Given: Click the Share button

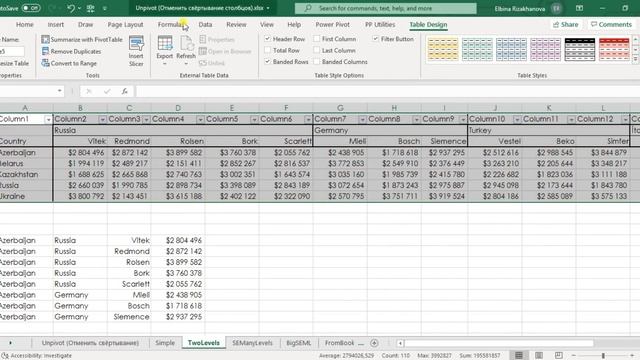Looking at the screenshot, I should (x=565, y=24).
